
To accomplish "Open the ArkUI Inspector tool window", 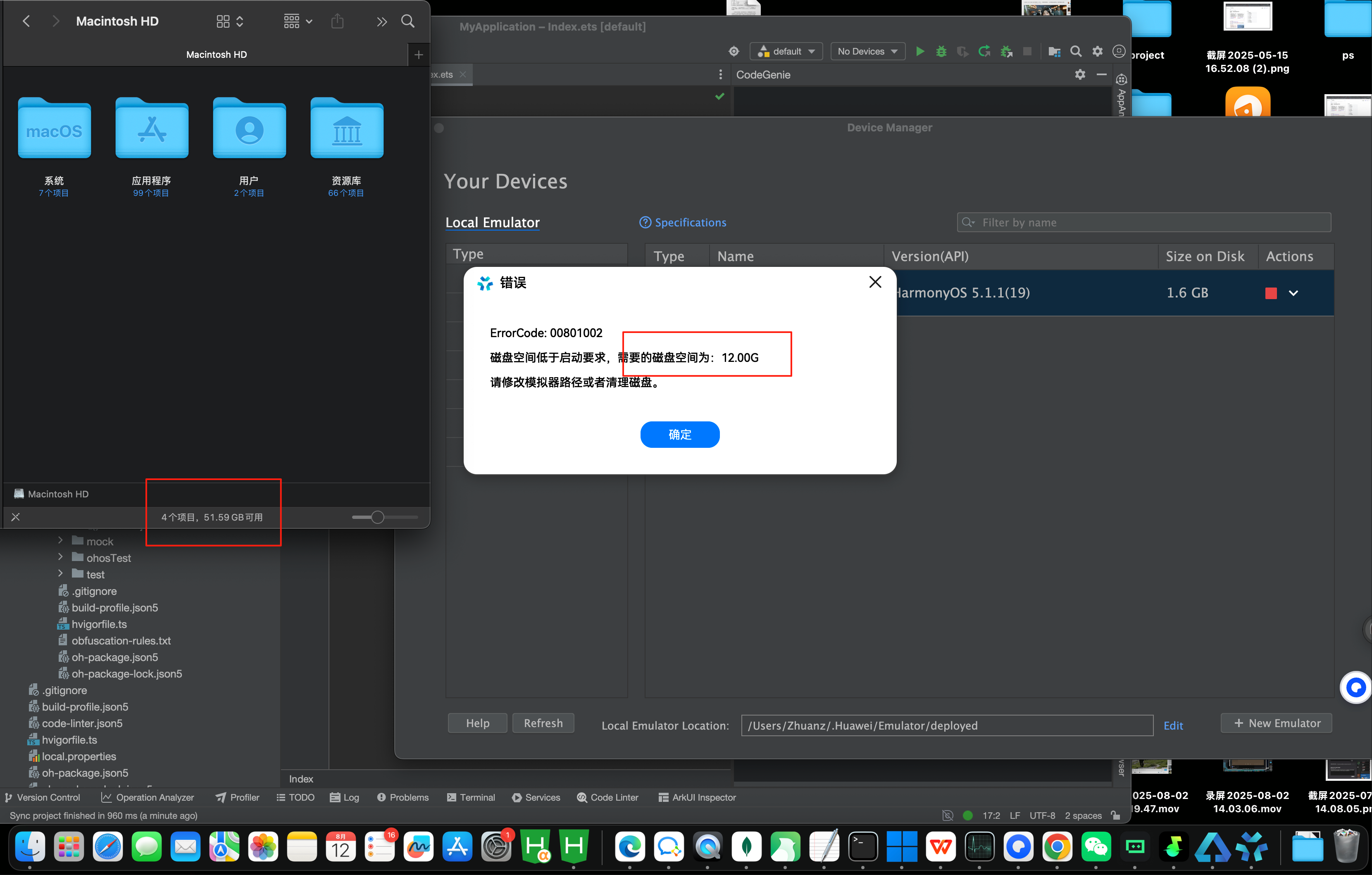I will 697,797.
